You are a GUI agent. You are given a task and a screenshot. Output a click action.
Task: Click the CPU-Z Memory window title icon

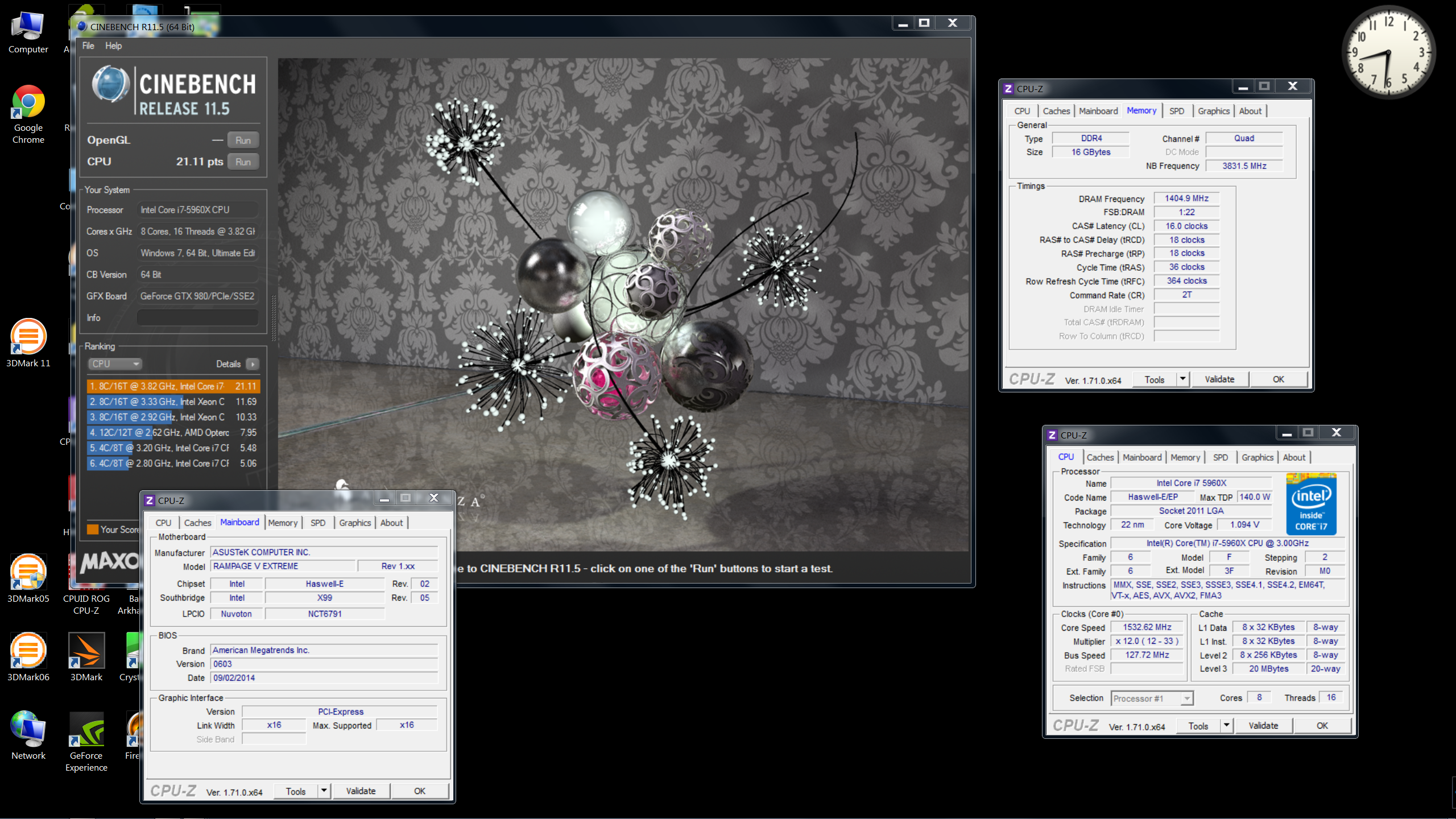[x=1008, y=89]
